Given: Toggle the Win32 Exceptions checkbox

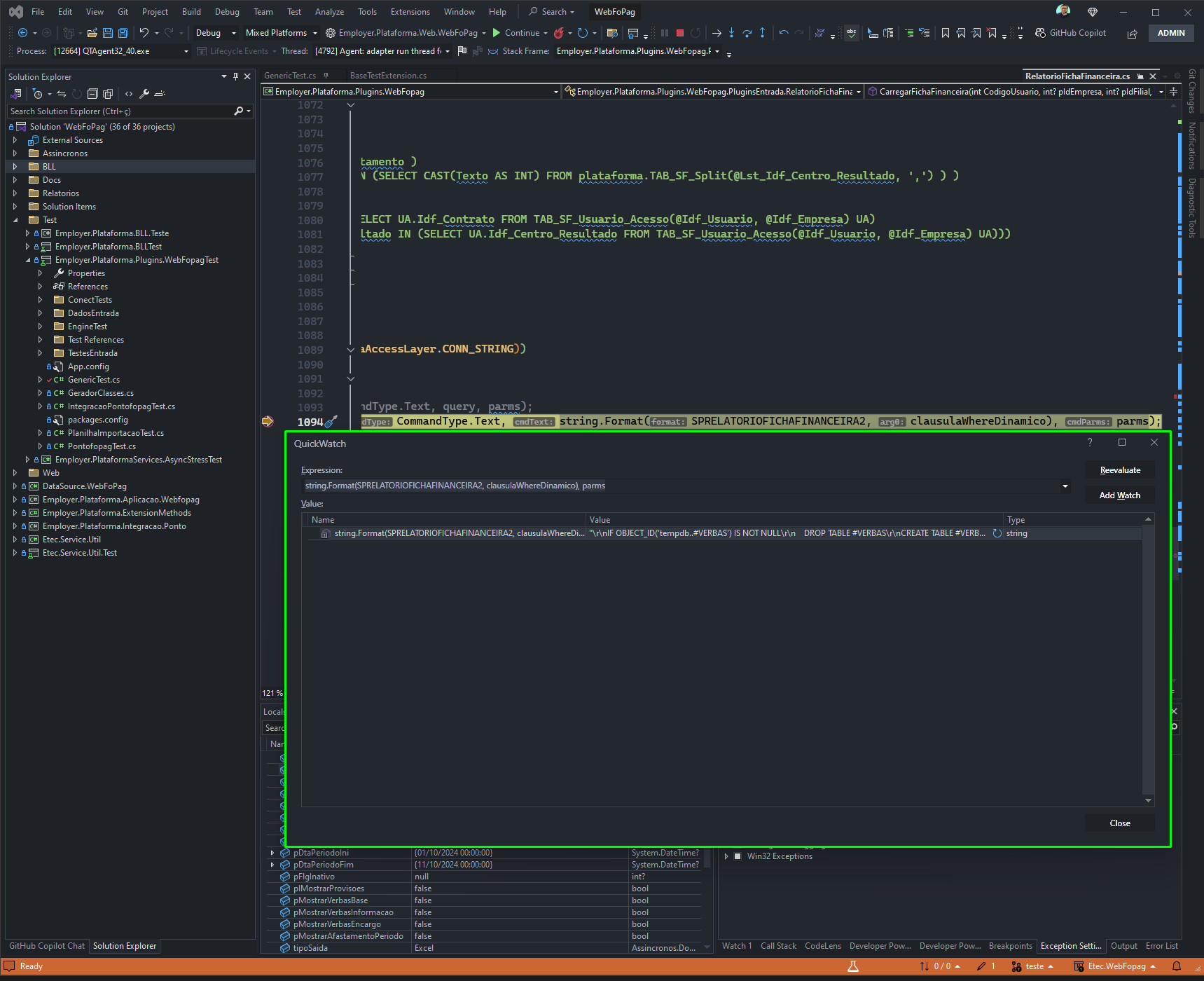Looking at the screenshot, I should [738, 856].
